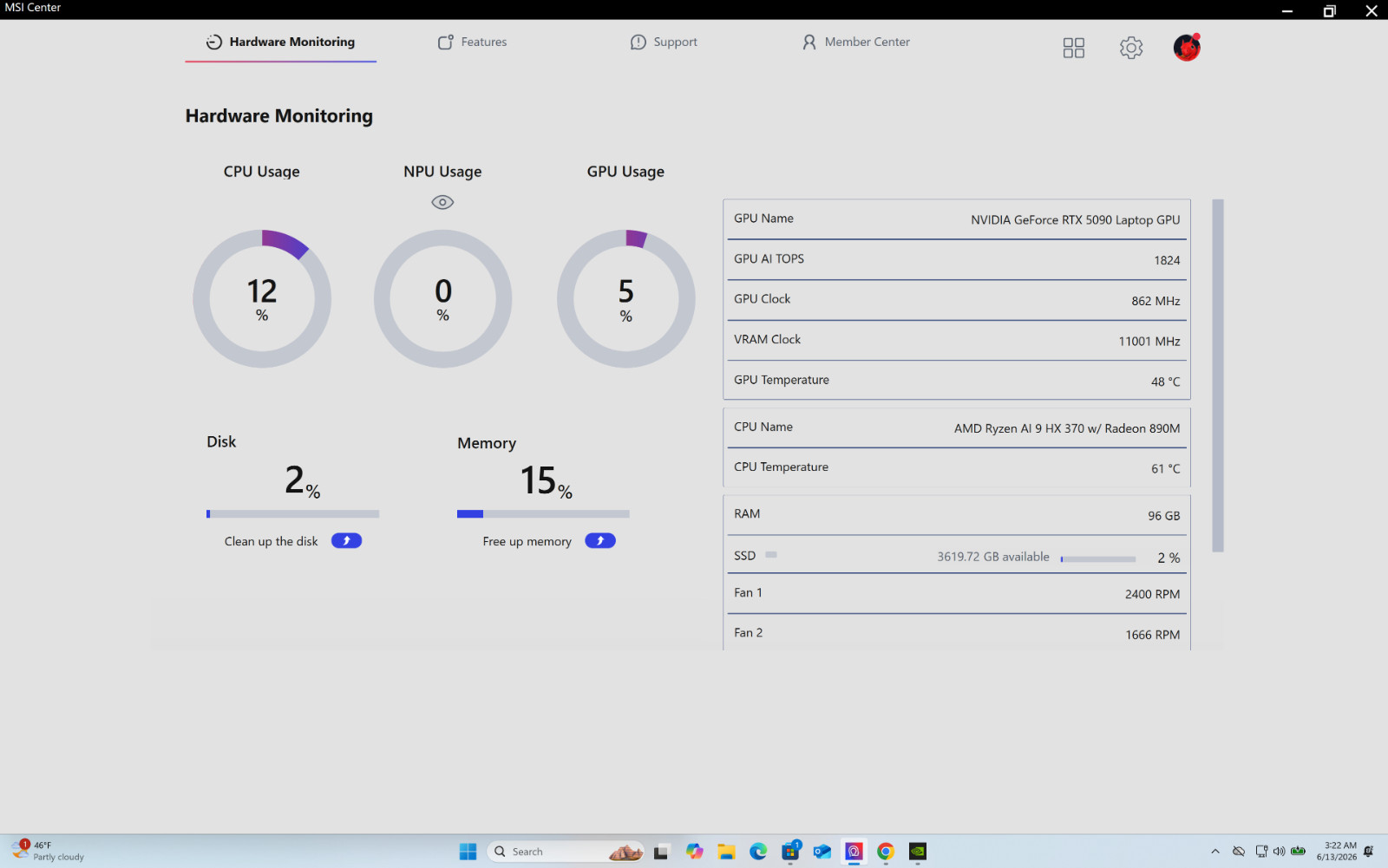
Task: Launch Copilot from the taskbar
Action: pos(694,852)
